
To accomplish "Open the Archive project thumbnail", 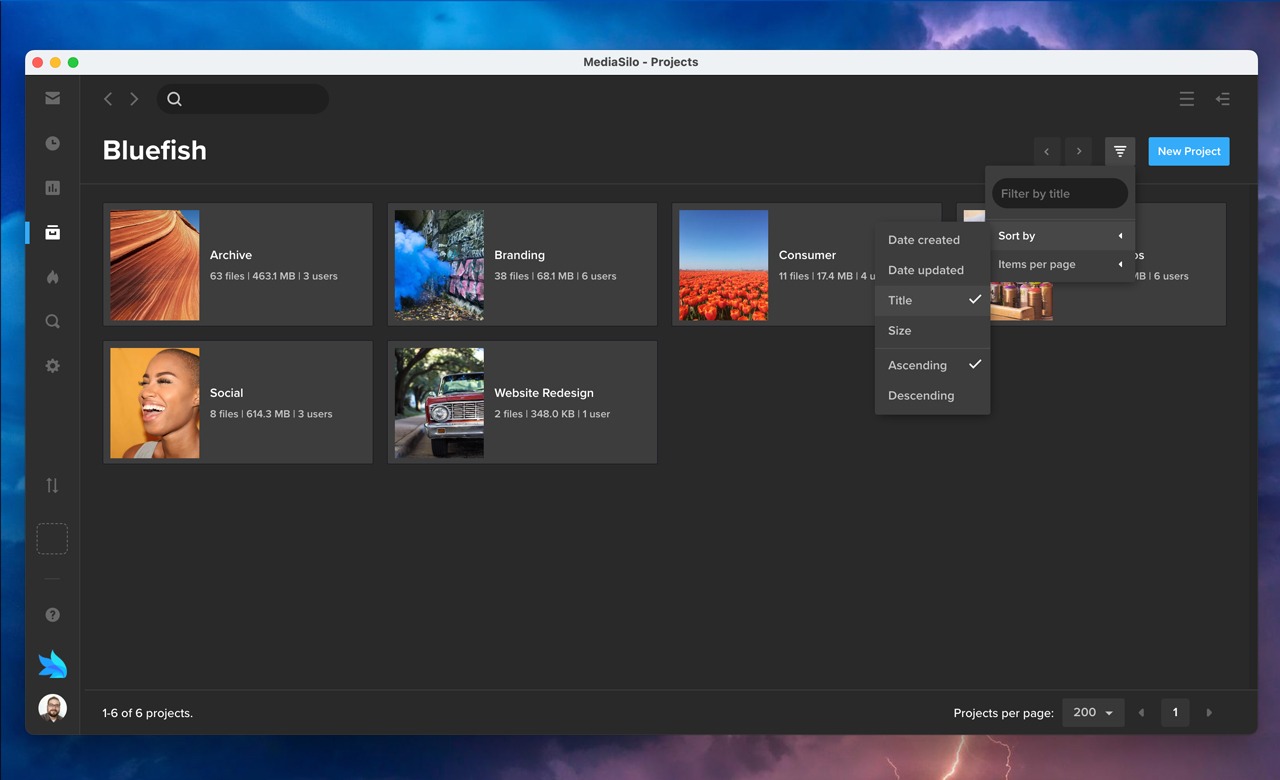I will [155, 265].
